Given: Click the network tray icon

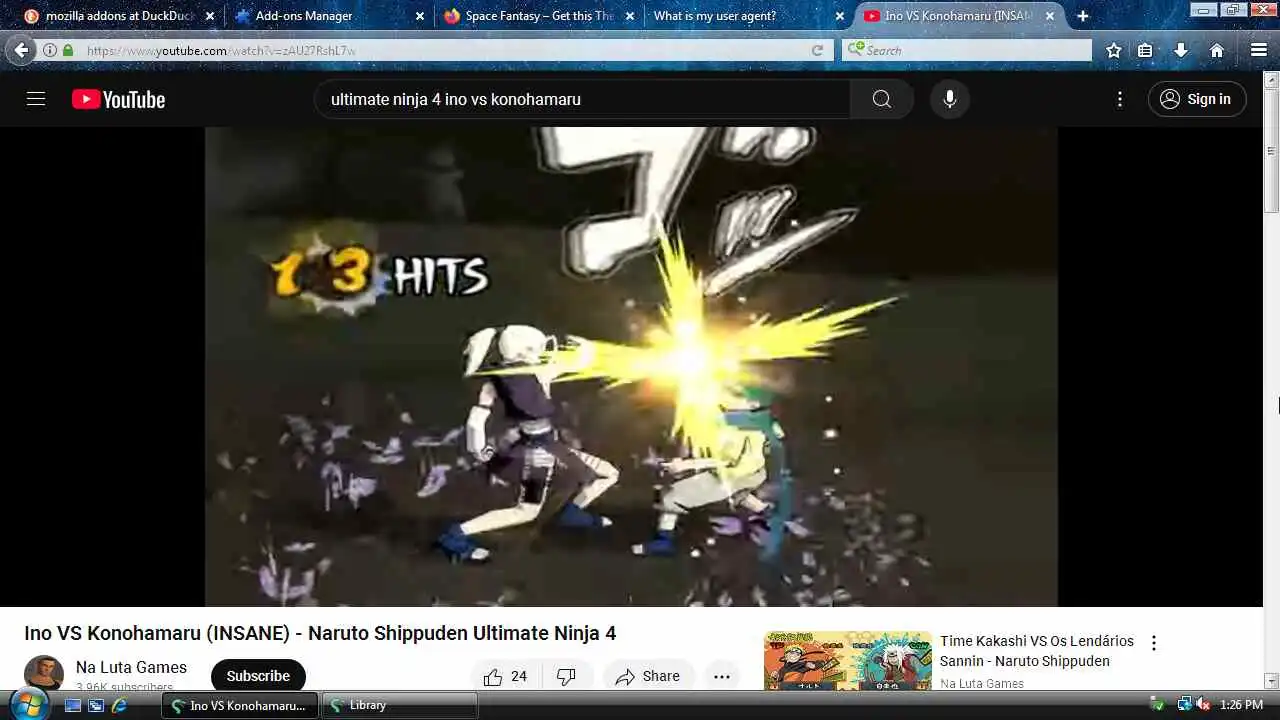Looking at the screenshot, I should pyautogui.click(x=1184, y=705).
